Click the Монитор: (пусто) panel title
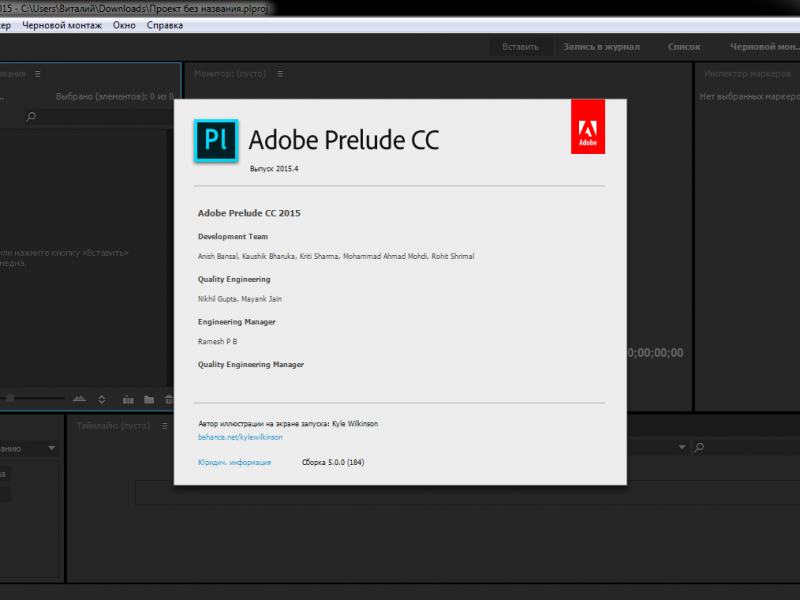The image size is (800, 600). pyautogui.click(x=230, y=74)
